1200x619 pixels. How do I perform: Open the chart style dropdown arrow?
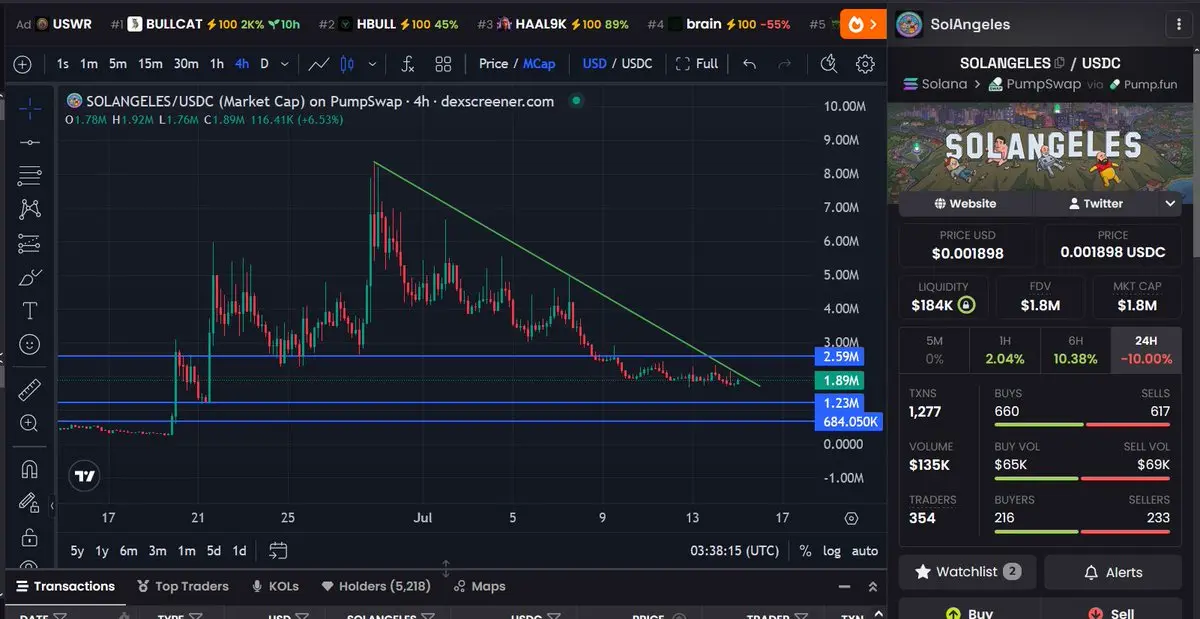tap(373, 64)
